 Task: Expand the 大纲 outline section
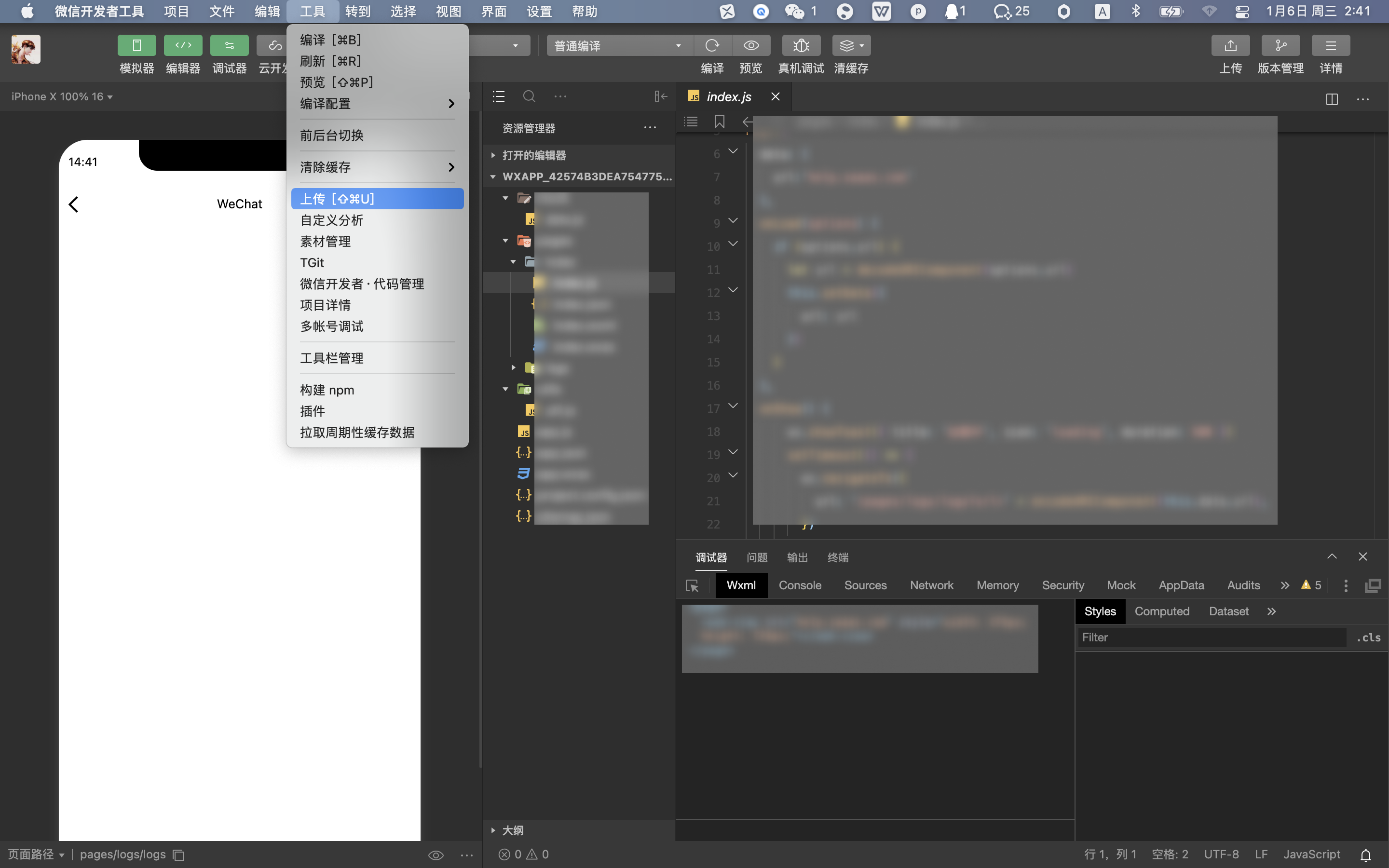pyautogui.click(x=579, y=830)
